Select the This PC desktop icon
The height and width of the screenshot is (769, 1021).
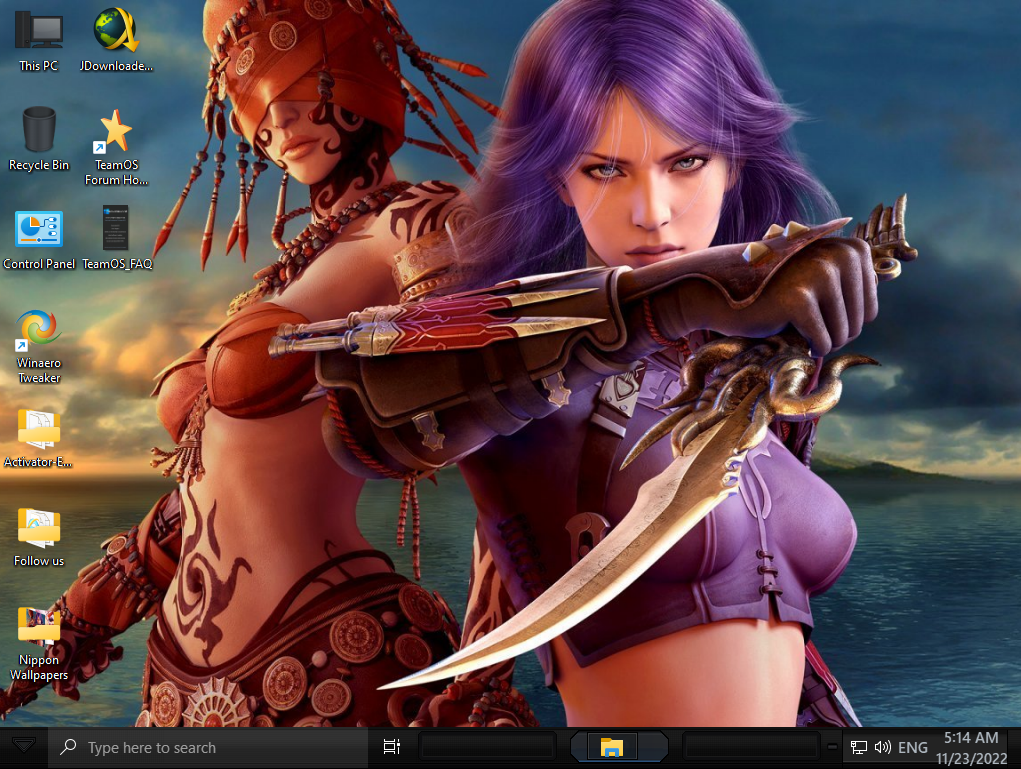[x=38, y=39]
